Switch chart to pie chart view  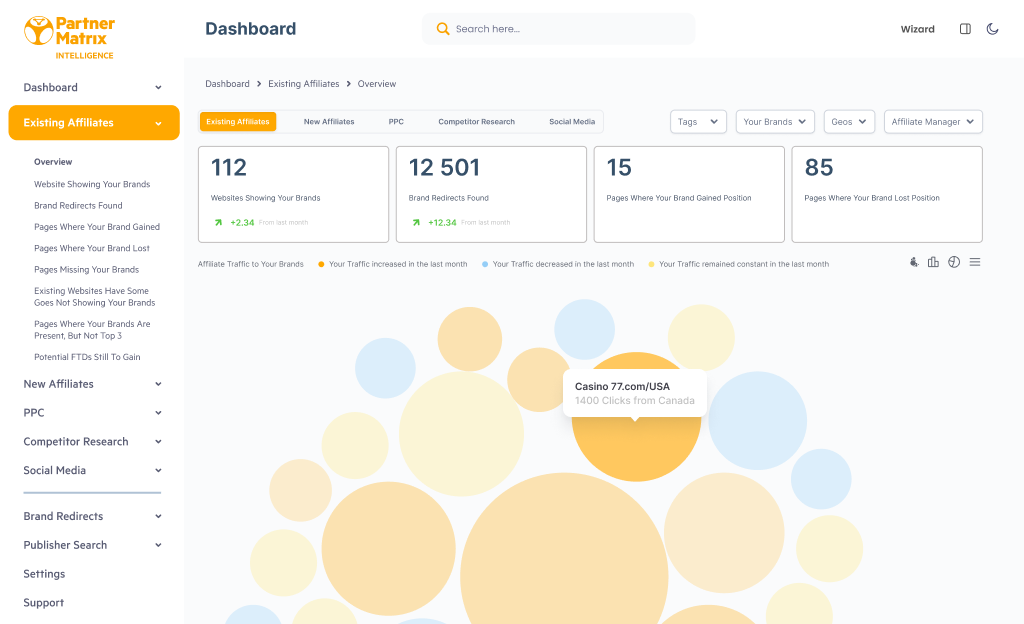tap(954, 262)
